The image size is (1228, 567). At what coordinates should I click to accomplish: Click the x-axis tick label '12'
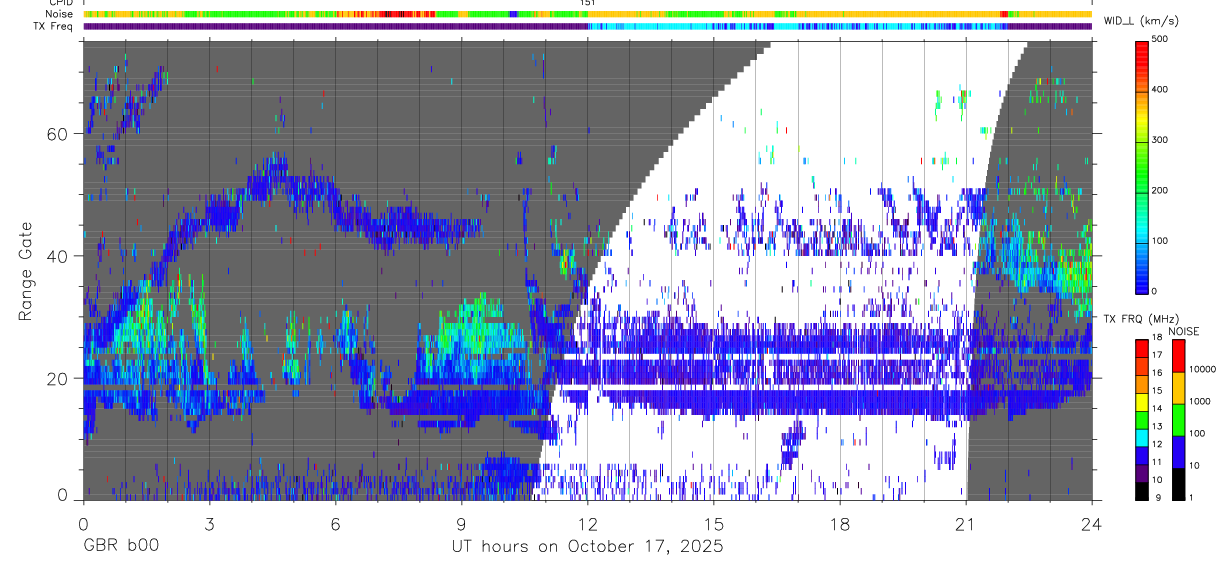tap(587, 524)
